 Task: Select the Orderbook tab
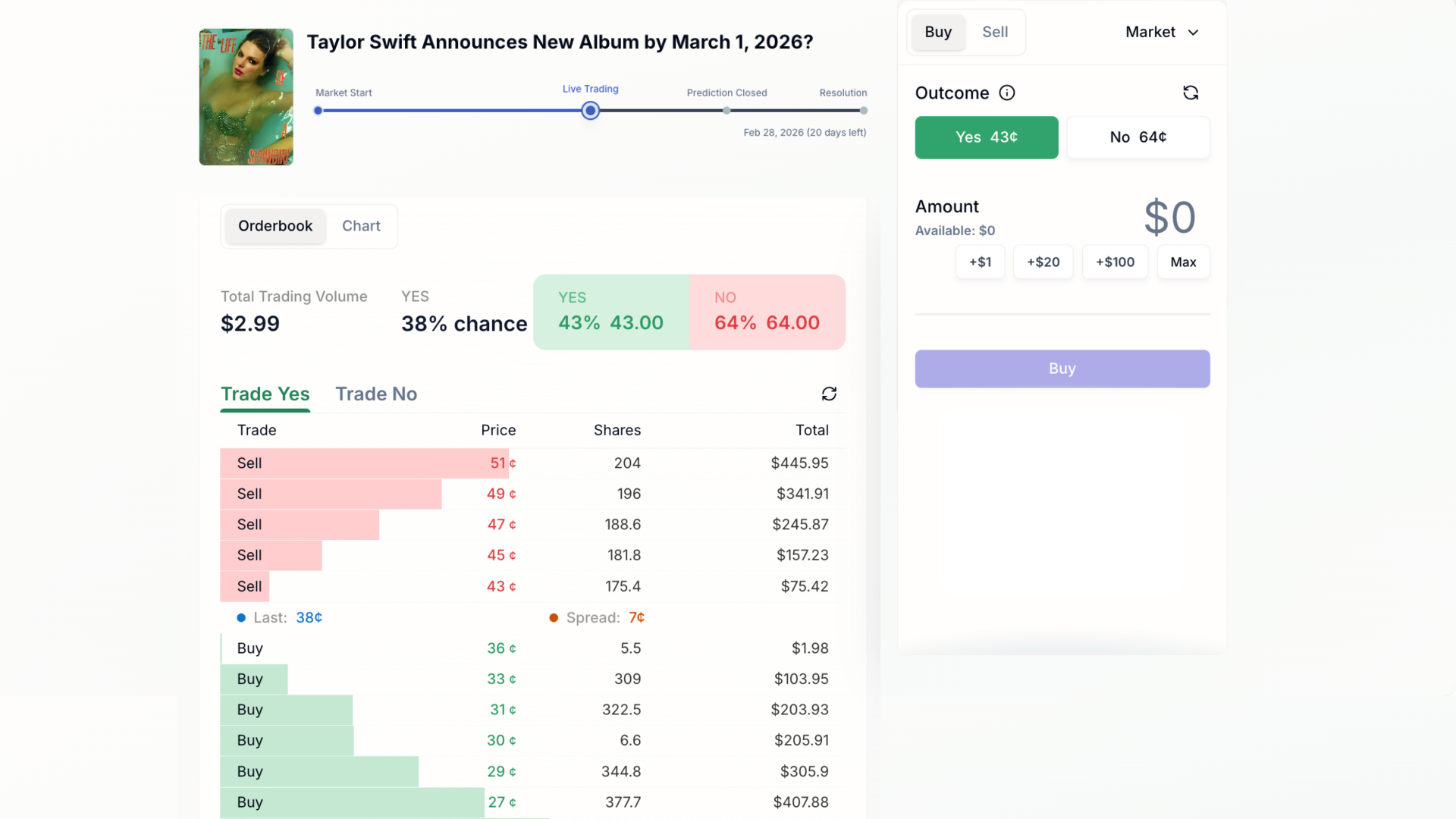275,226
